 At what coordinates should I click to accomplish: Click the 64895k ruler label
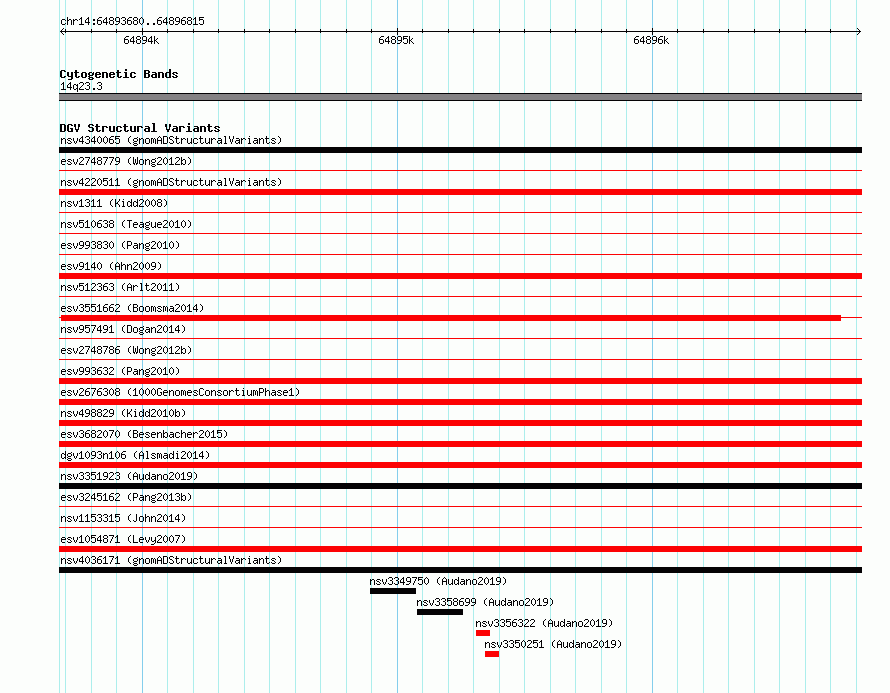click(396, 40)
